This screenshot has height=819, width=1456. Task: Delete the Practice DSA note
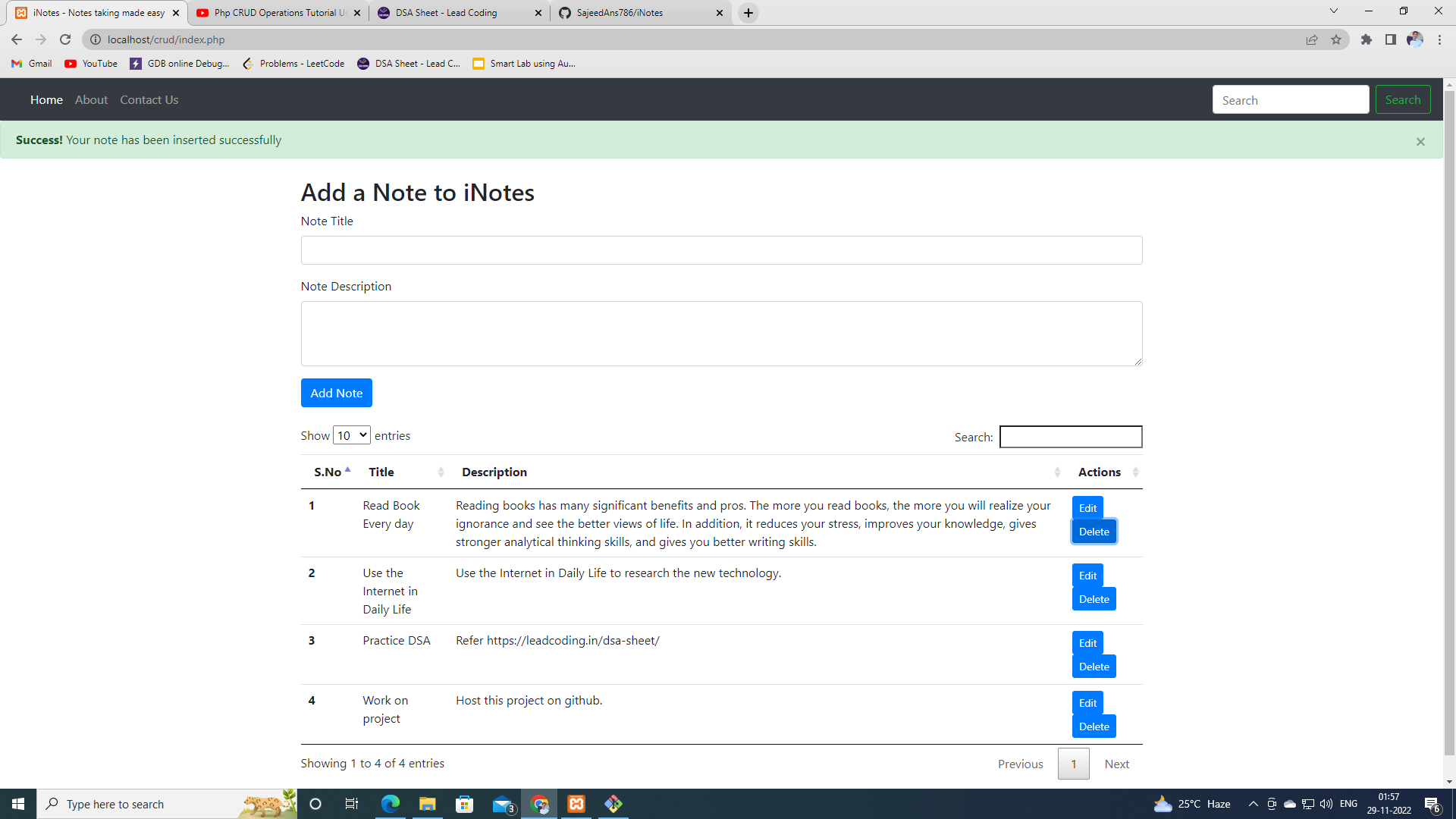point(1094,667)
